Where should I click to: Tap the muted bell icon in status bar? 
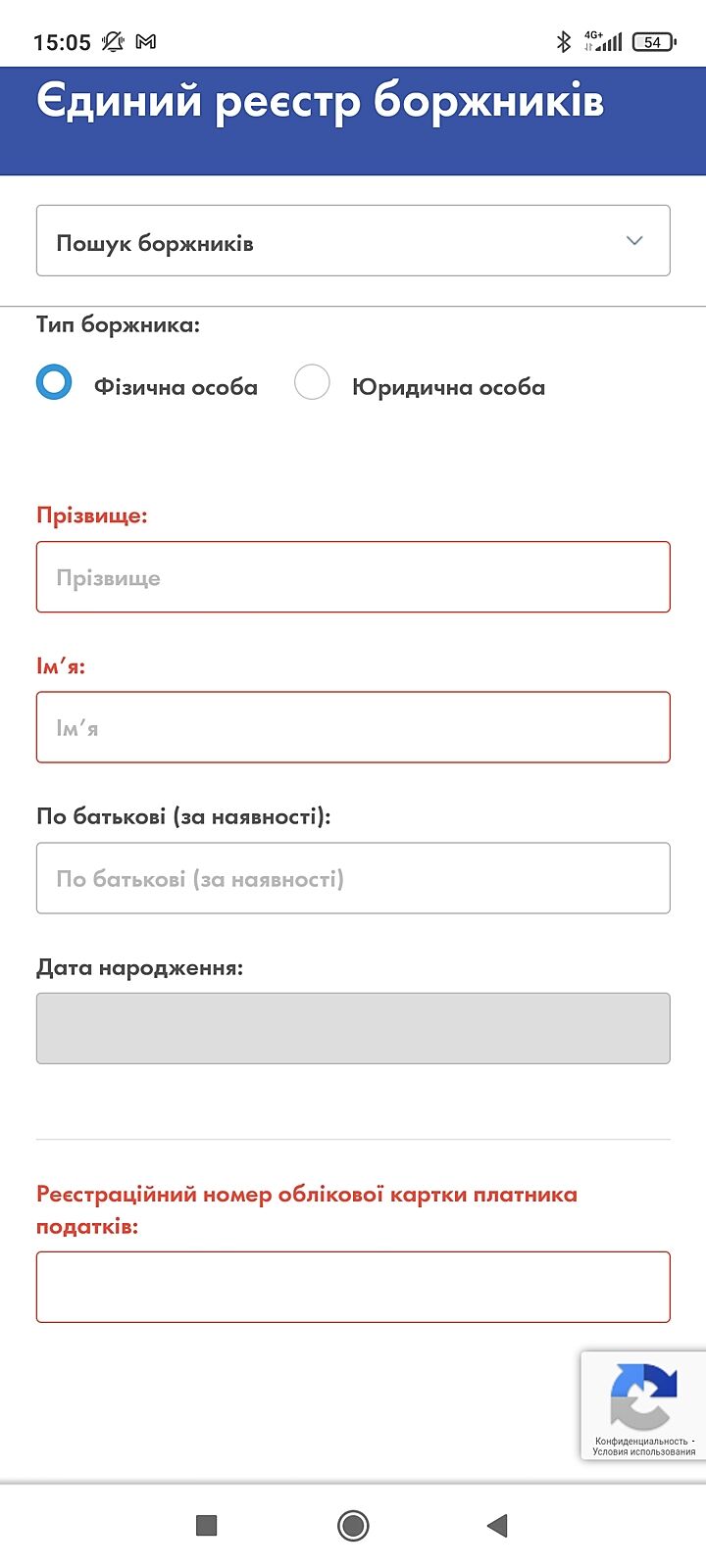point(113,41)
